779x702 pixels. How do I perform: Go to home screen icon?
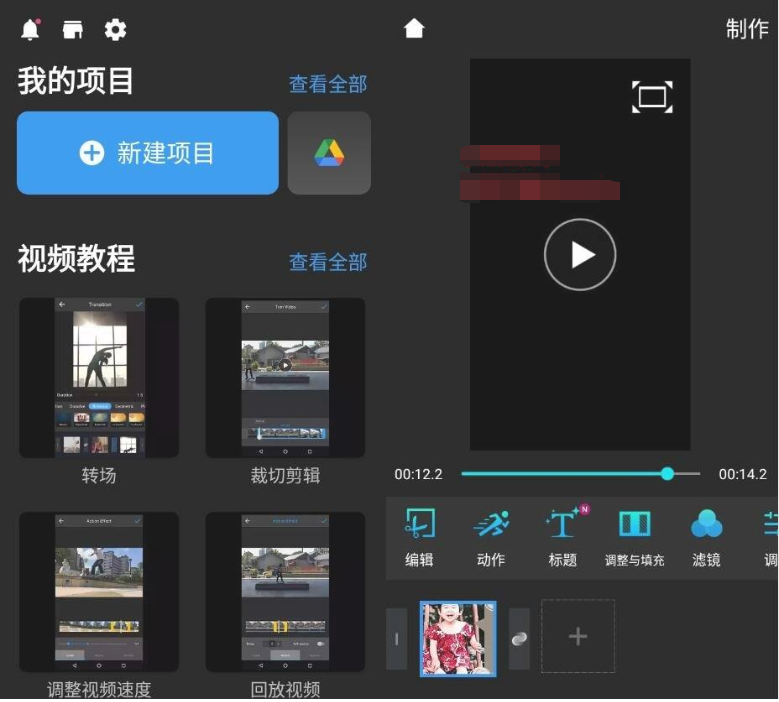pyautogui.click(x=414, y=29)
